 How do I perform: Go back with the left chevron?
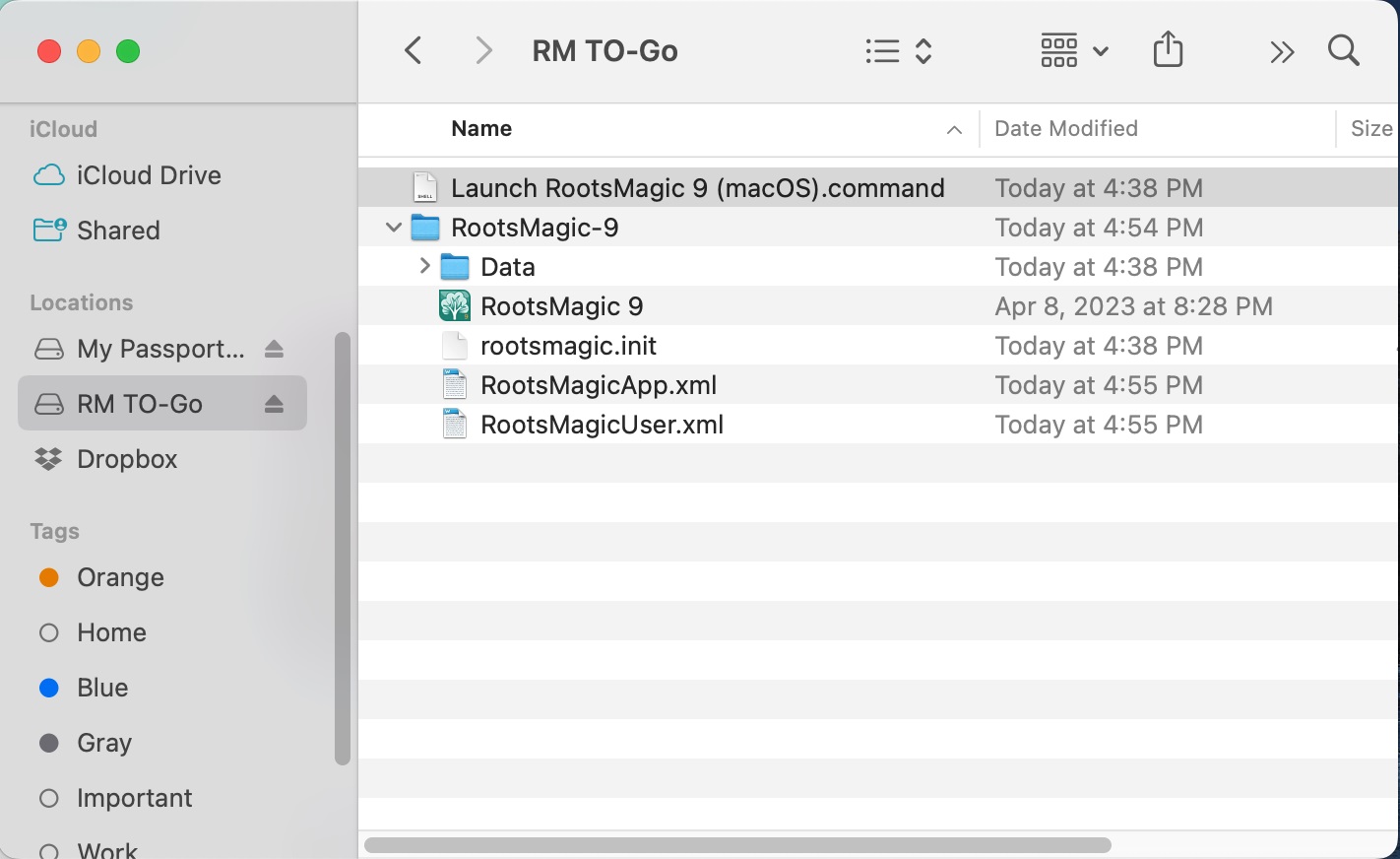tap(414, 50)
